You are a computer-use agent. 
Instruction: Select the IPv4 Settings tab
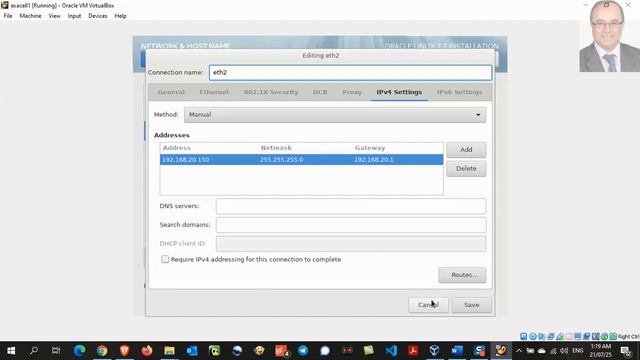click(399, 92)
